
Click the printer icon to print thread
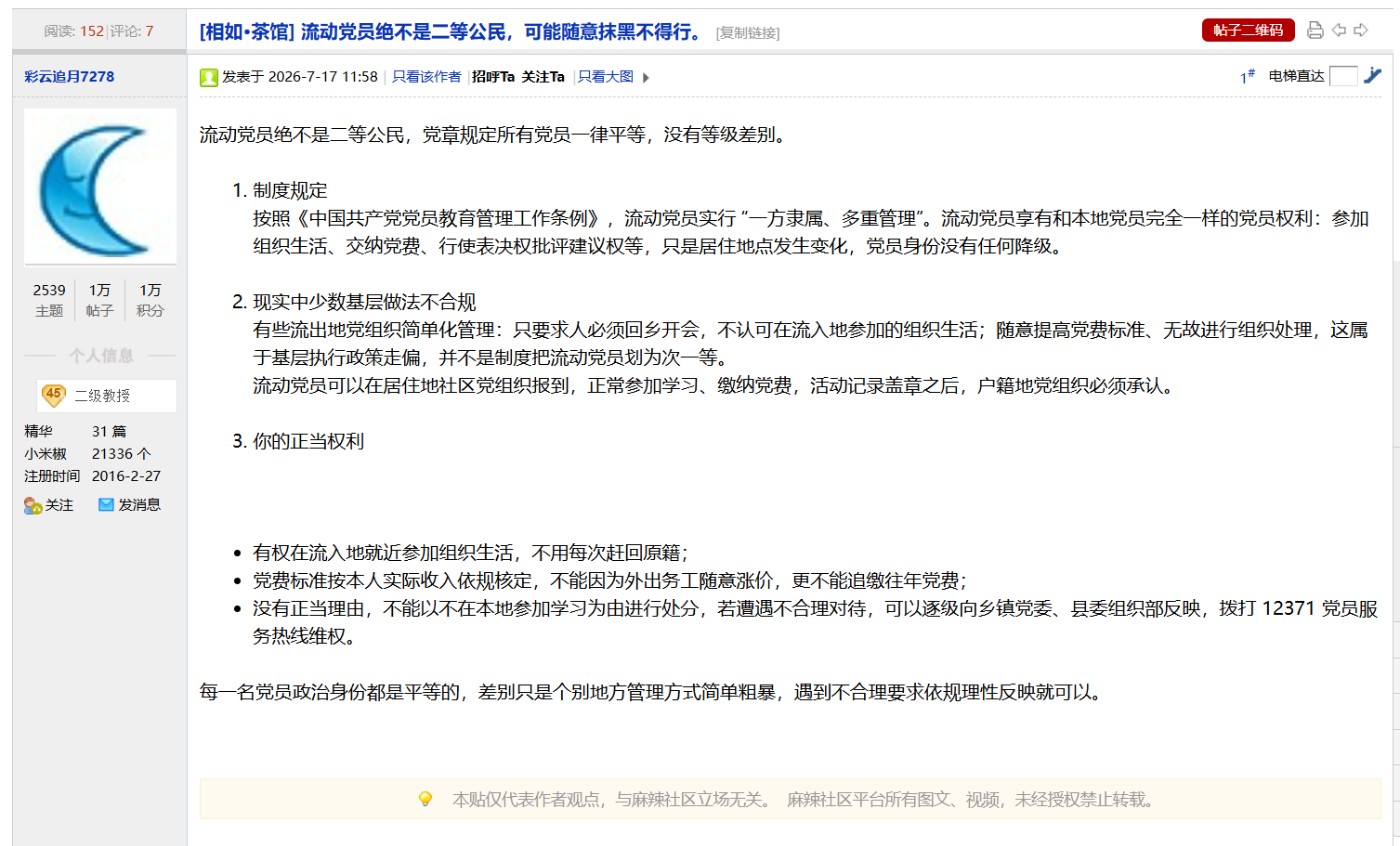[x=1315, y=30]
